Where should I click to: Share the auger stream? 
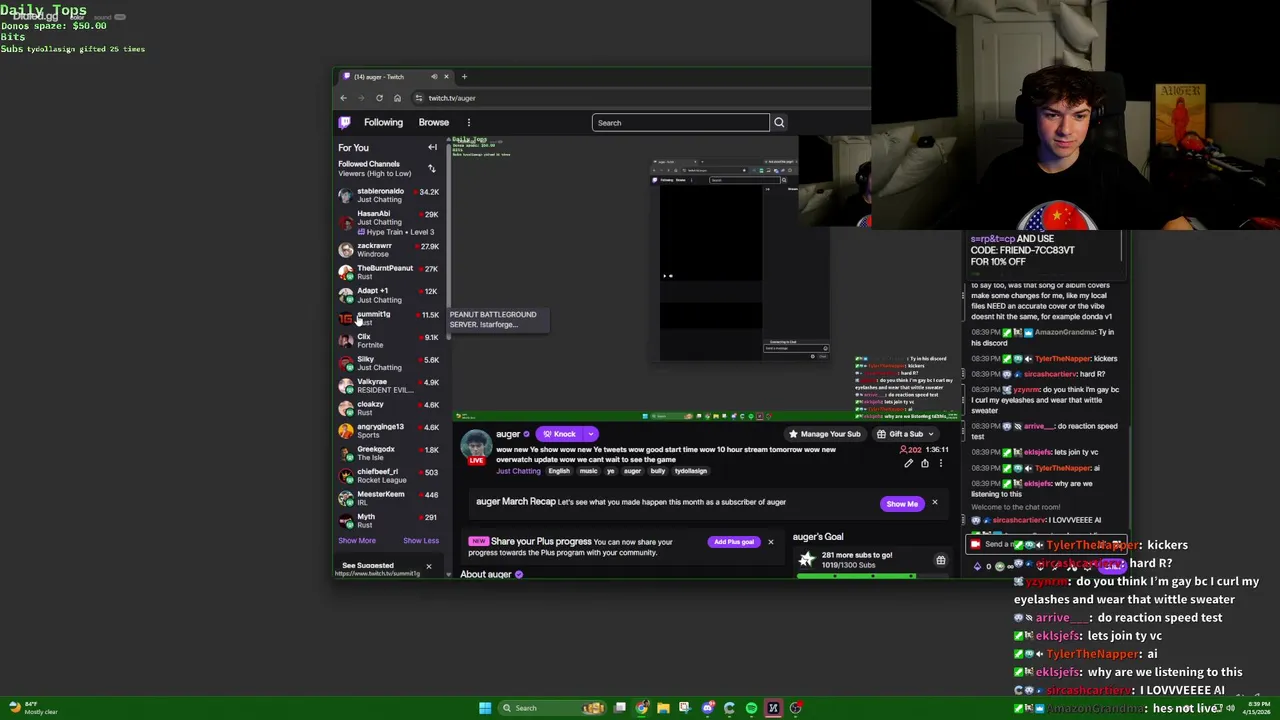pyautogui.click(x=925, y=464)
